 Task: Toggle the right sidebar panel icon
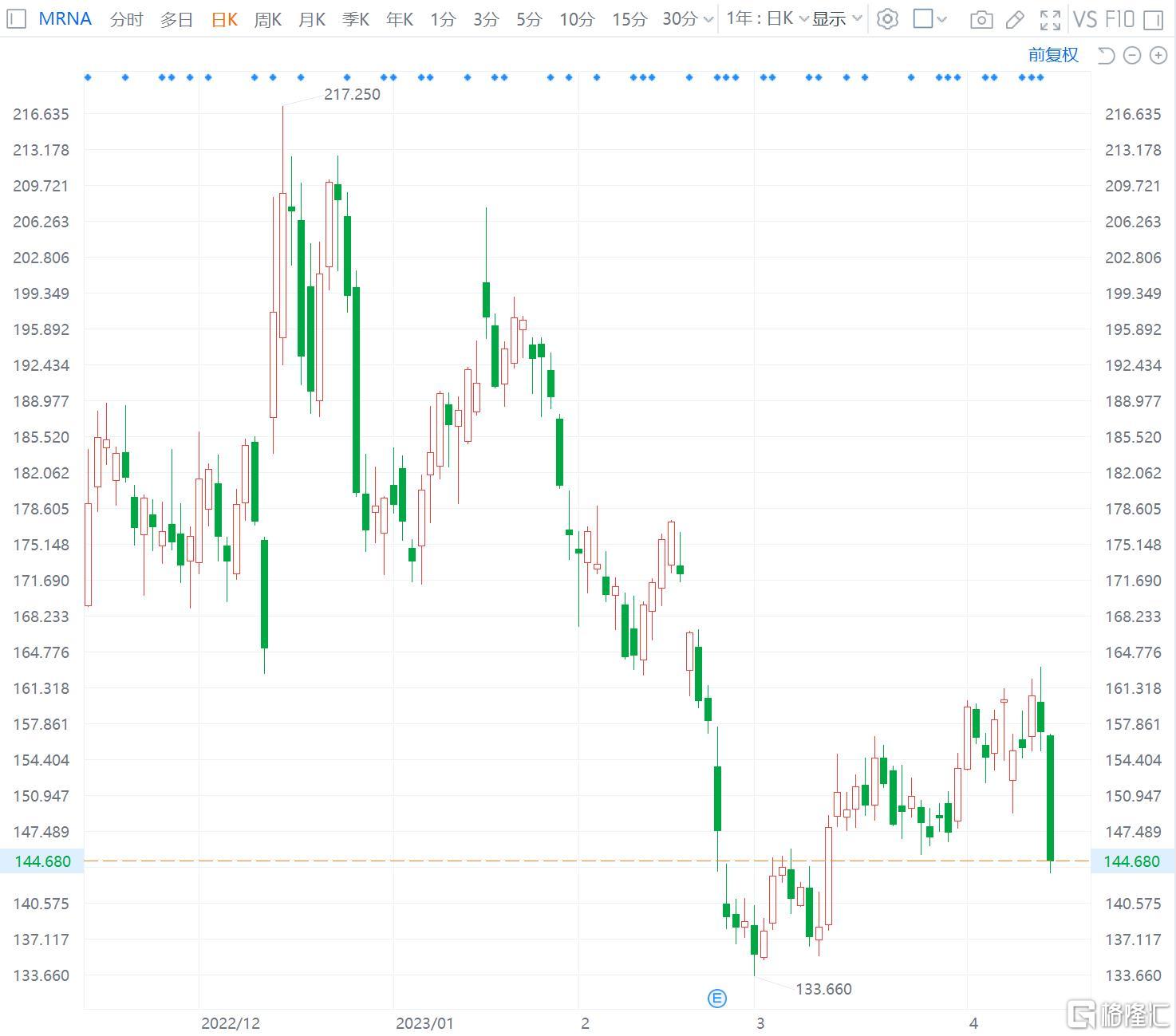tap(1153, 19)
